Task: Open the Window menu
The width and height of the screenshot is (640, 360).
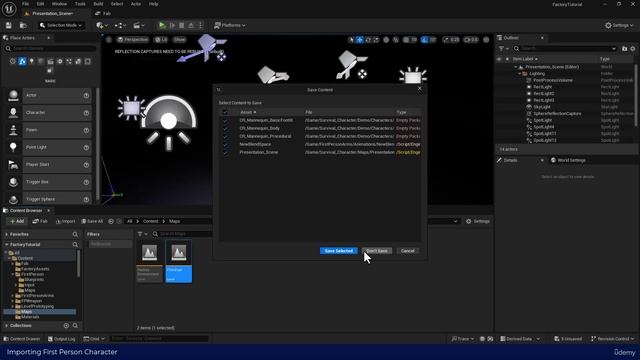Action: pos(59,4)
